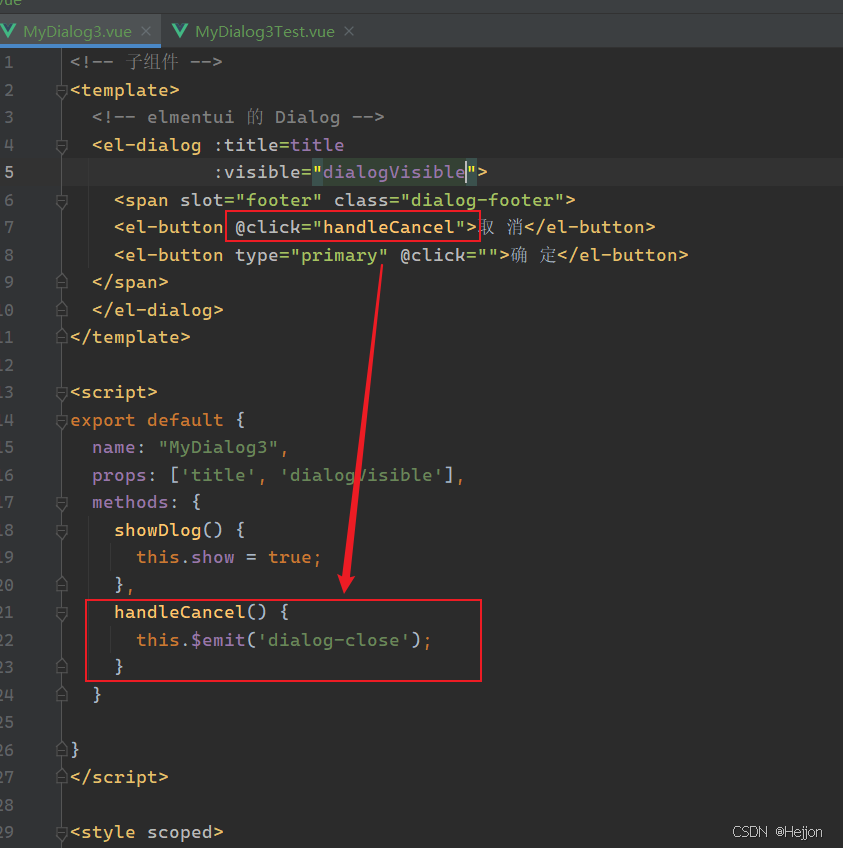
Task: Click the "export default" keywords
Action: 147,420
